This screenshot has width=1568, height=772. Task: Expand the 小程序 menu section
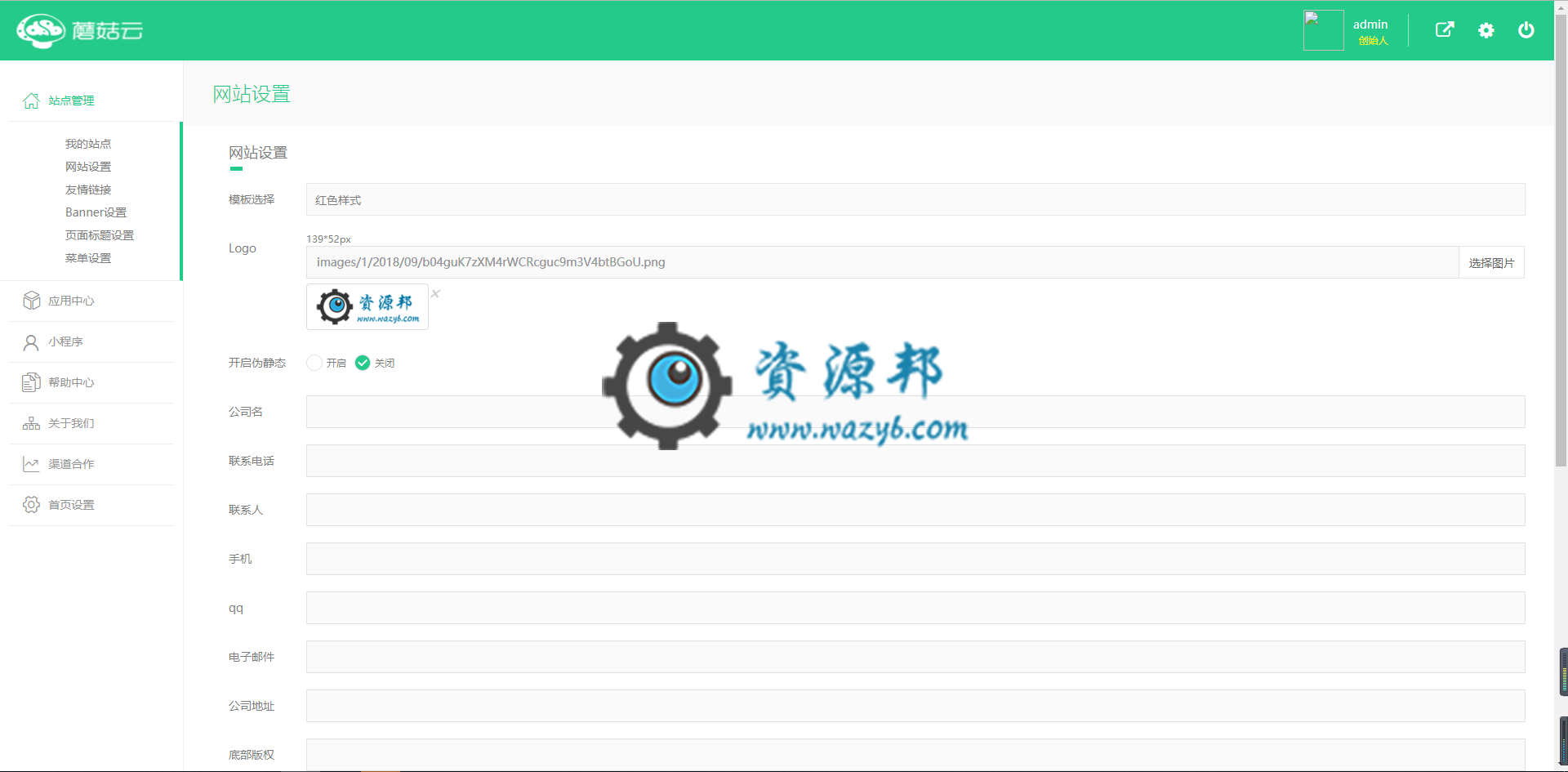(x=91, y=341)
